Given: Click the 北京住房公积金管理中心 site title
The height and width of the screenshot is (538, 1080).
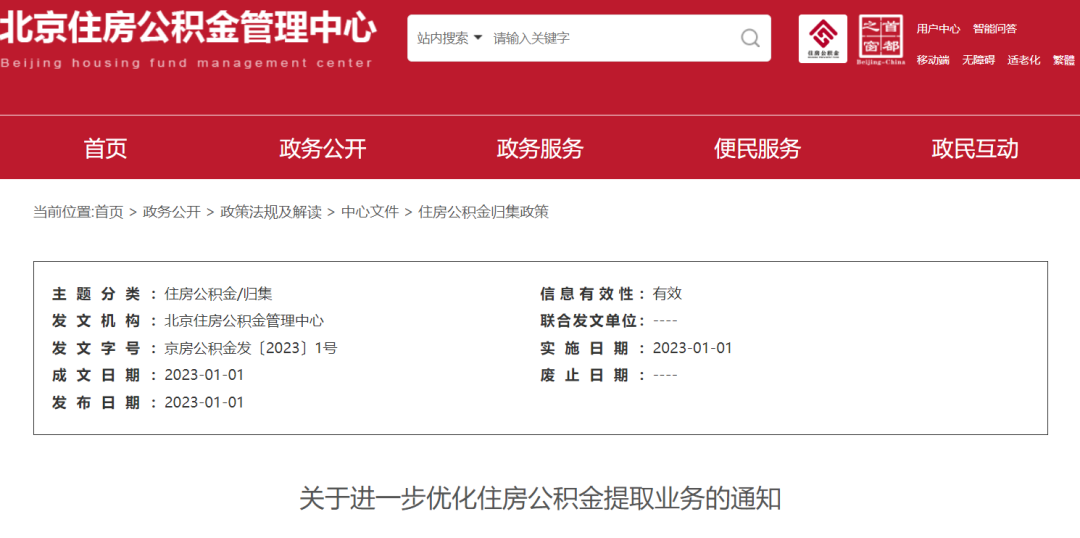Looking at the screenshot, I should (x=187, y=29).
